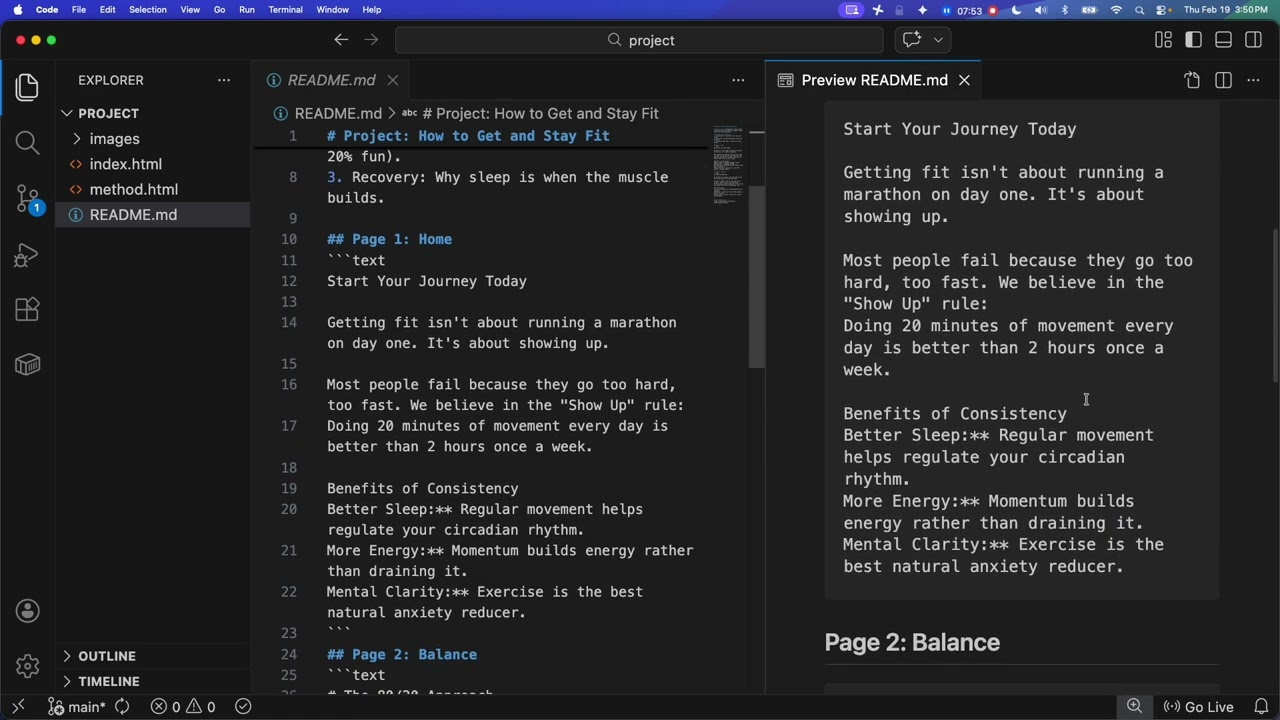Click the editor vertical scrollbar

(x=757, y=276)
